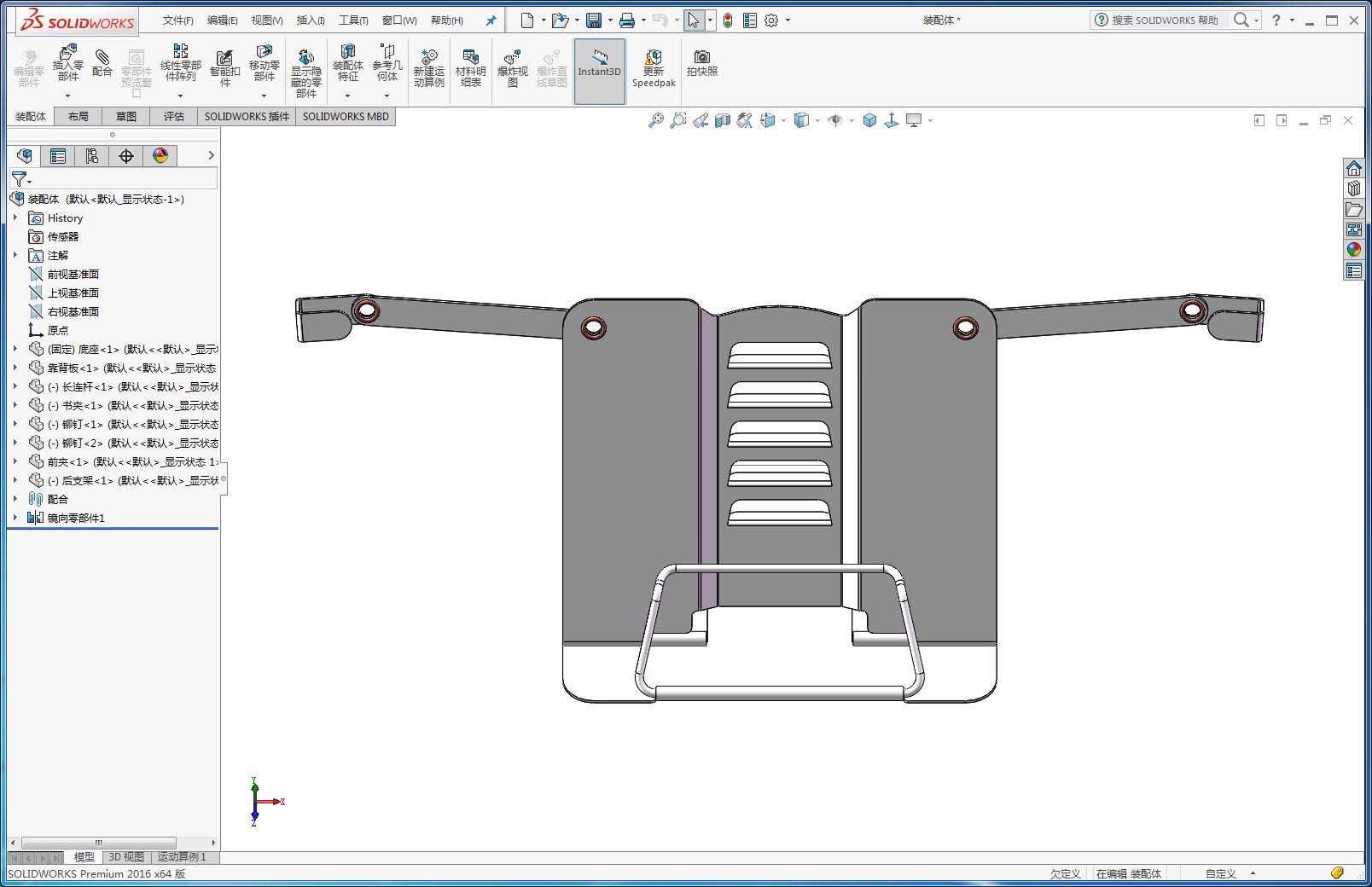The height and width of the screenshot is (887, 1372).
Task: Select the 前视基准面 plane in tree
Action: pyautogui.click(x=73, y=275)
